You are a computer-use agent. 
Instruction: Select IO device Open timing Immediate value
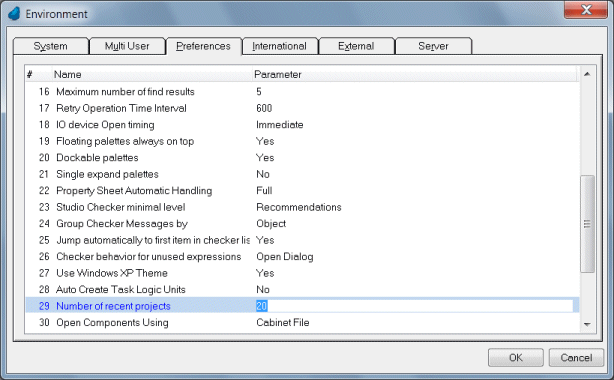[x=280, y=125]
